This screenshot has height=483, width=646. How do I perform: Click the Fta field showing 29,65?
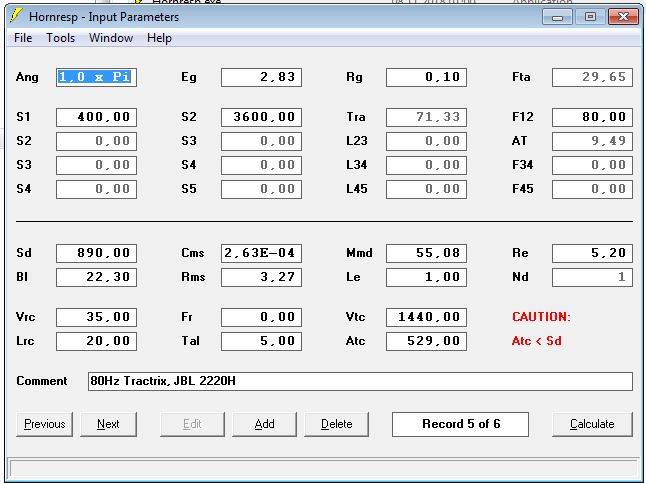(x=592, y=77)
